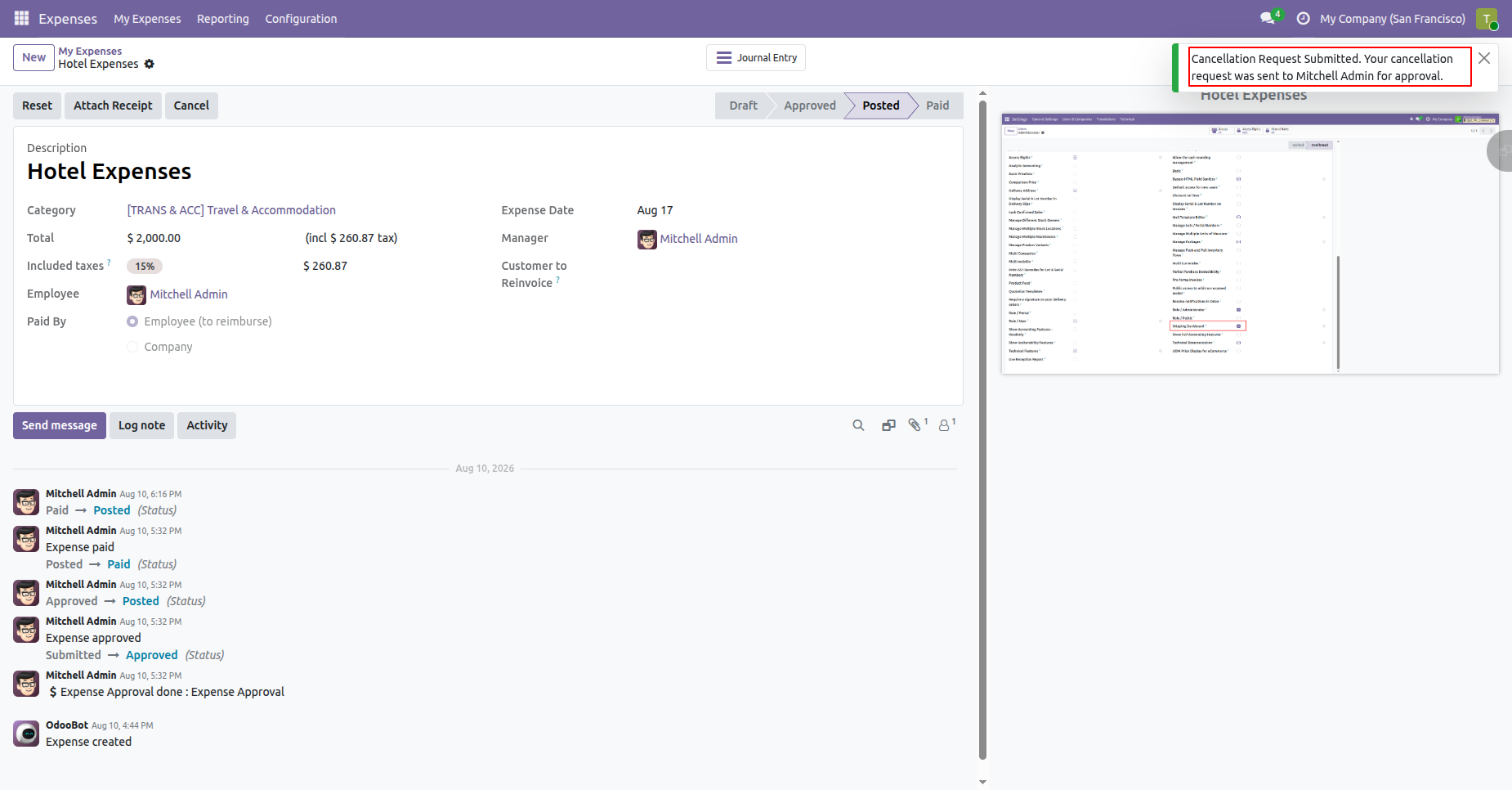The height and width of the screenshot is (790, 1512).
Task: Click the Approved status stage
Action: tap(809, 105)
